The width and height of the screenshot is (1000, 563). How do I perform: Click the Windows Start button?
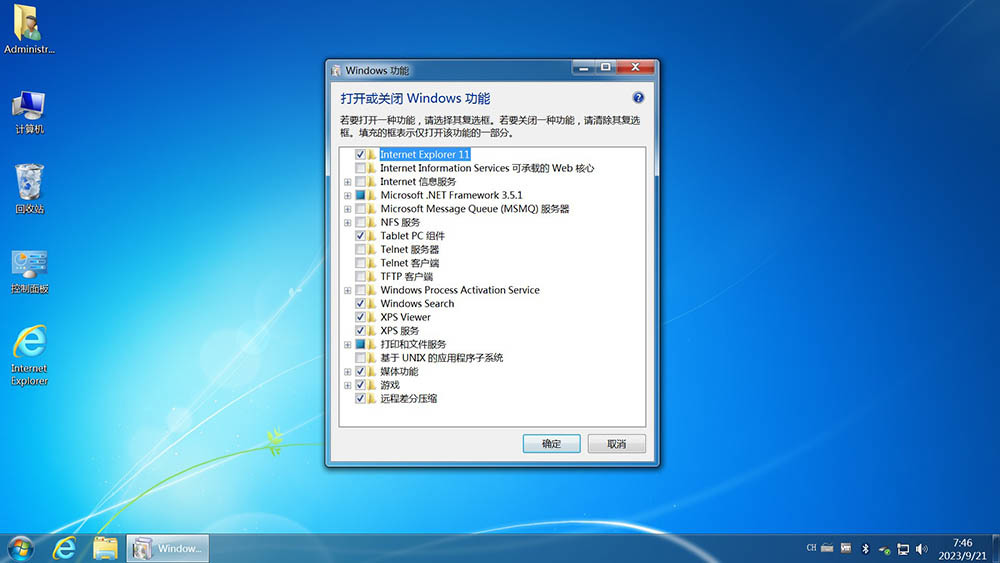[x=20, y=548]
